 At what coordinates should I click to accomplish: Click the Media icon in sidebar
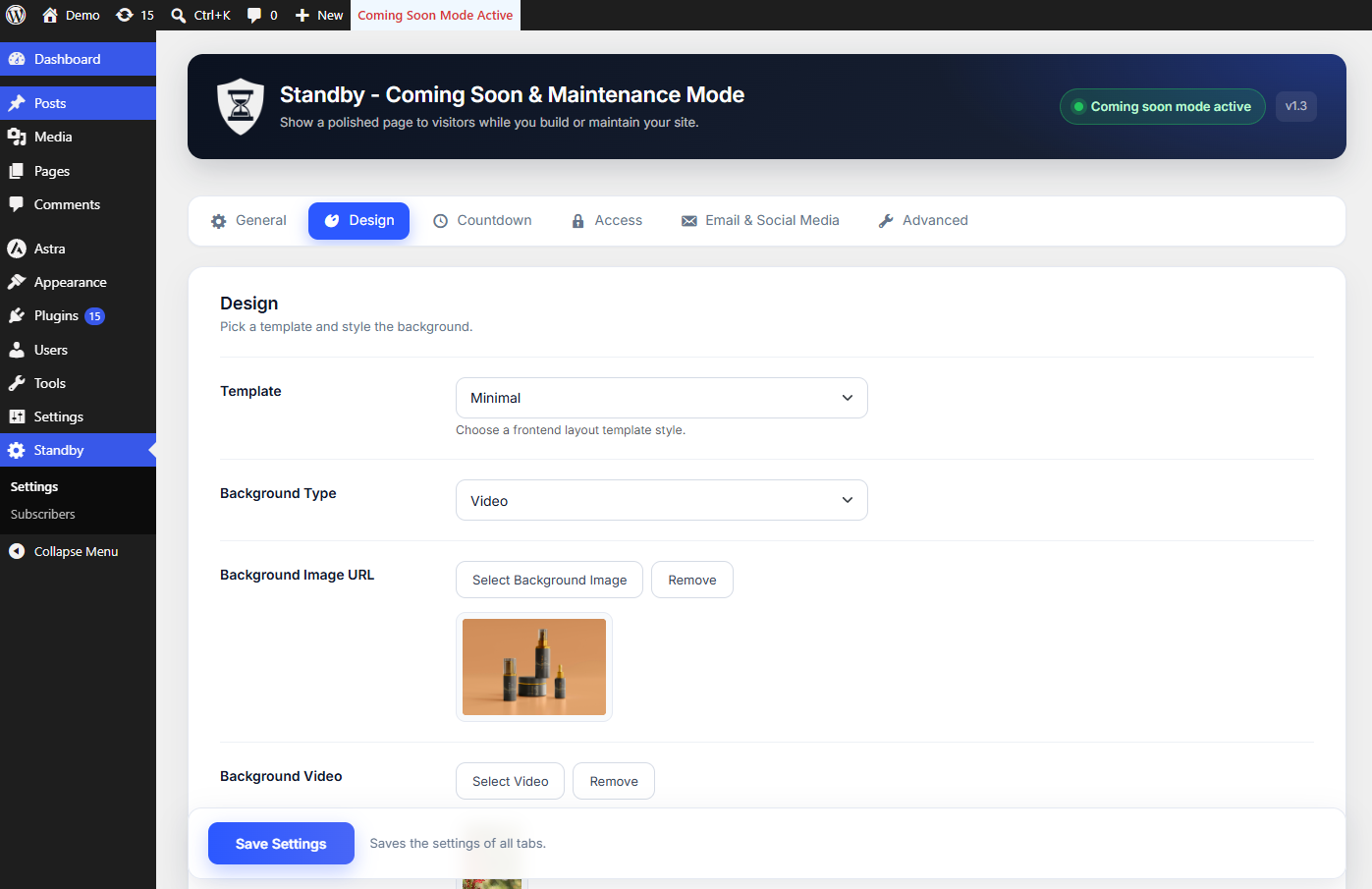(17, 137)
